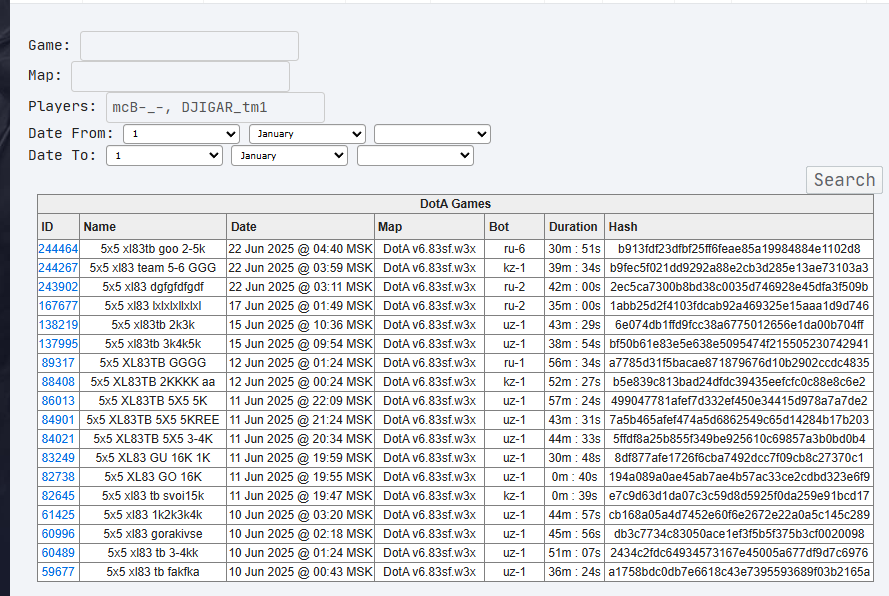Click the Map column header
889x596 pixels.
(x=430, y=227)
